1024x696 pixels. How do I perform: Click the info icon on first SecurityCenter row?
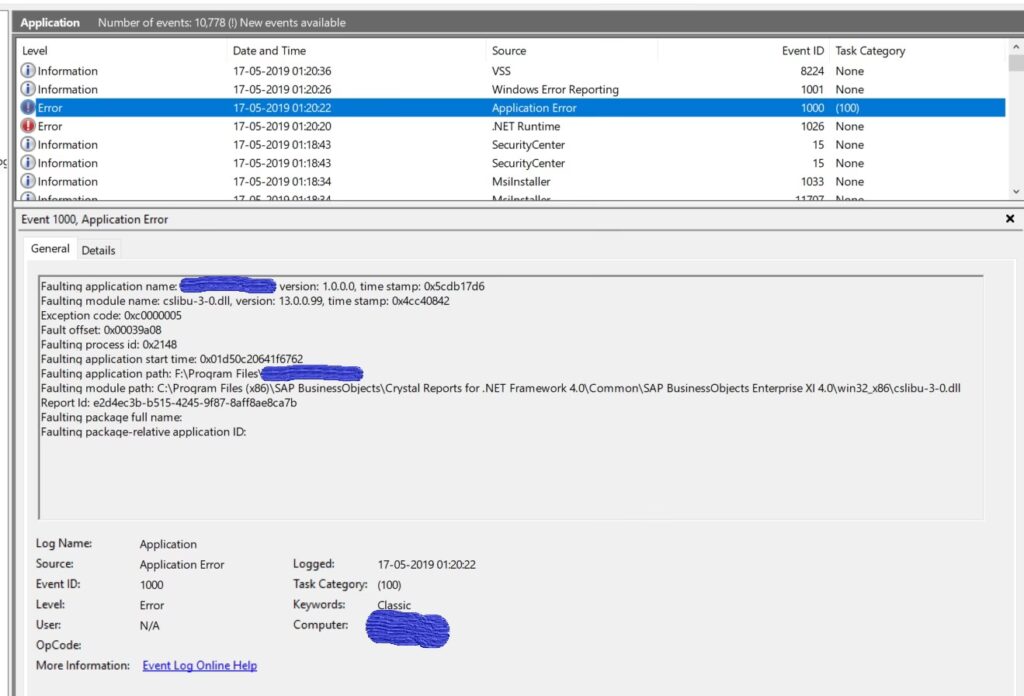click(x=28, y=145)
